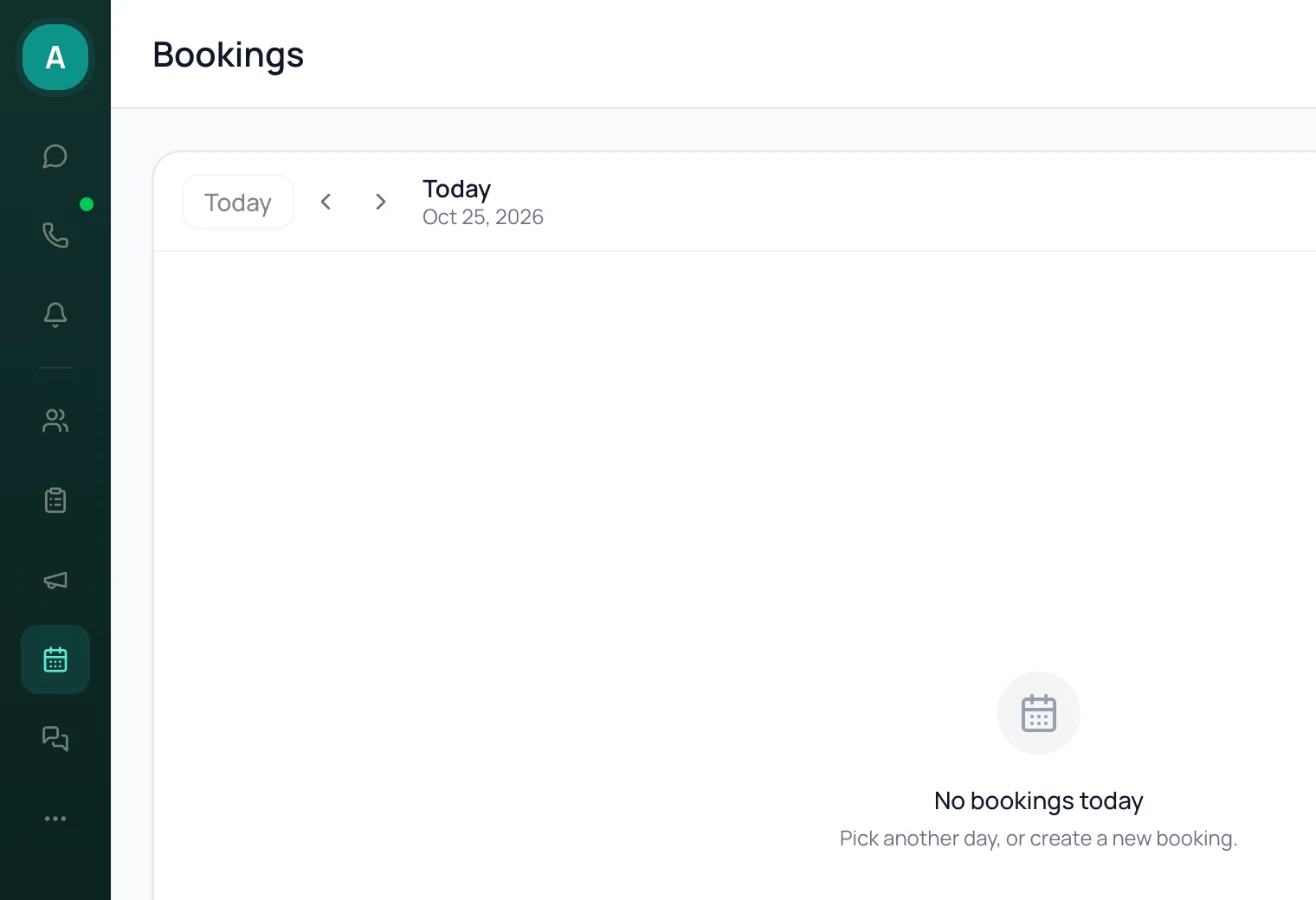Go to previous day with left chevron
Image resolution: width=1316 pixels, height=900 pixels.
(325, 202)
